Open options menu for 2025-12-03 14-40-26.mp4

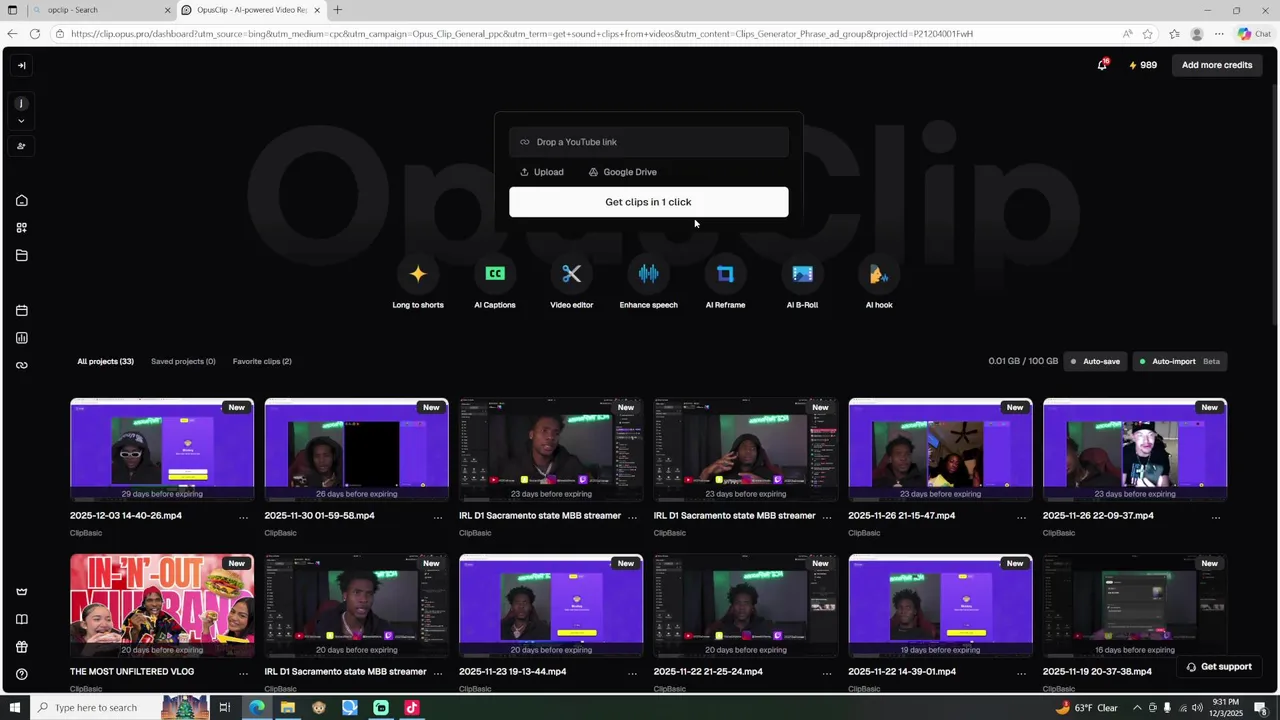(x=243, y=517)
